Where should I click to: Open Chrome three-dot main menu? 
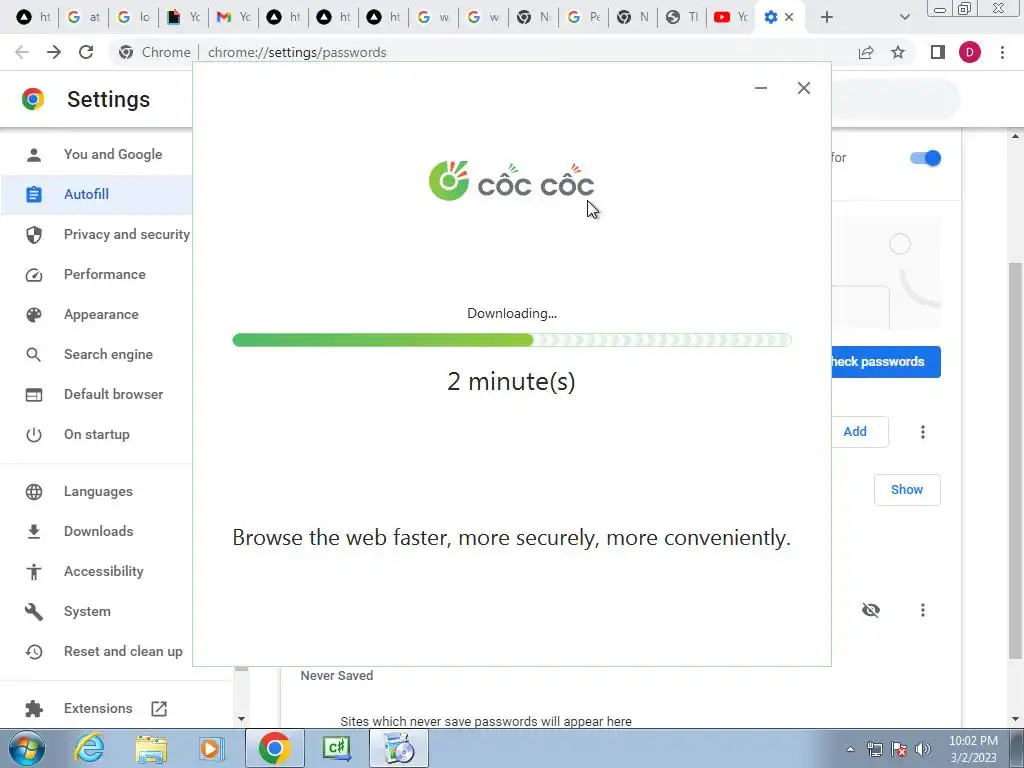[x=1002, y=52]
